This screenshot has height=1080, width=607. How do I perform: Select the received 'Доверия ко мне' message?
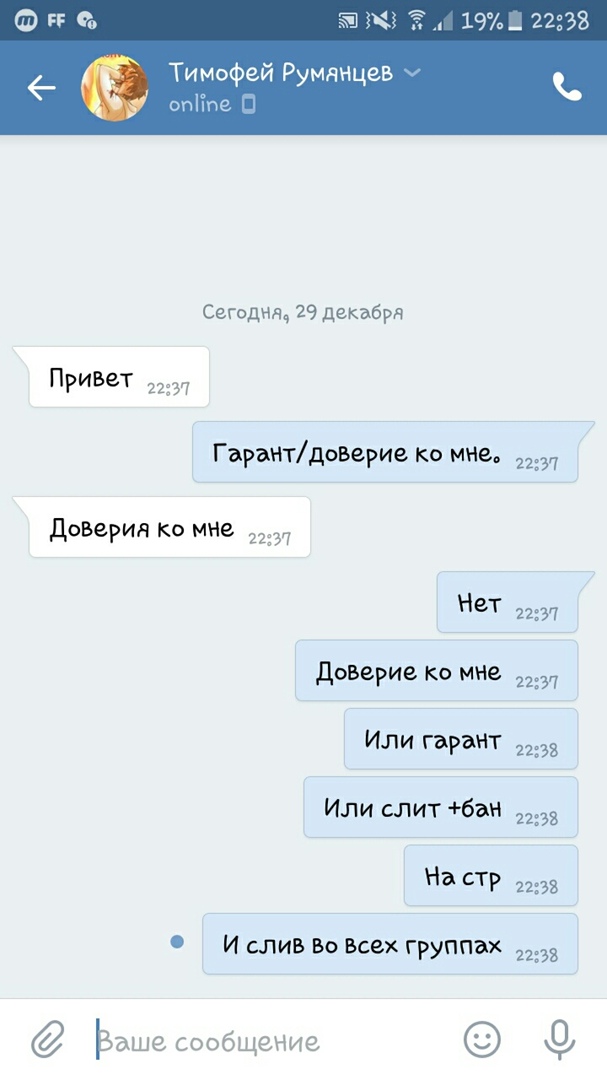point(169,528)
